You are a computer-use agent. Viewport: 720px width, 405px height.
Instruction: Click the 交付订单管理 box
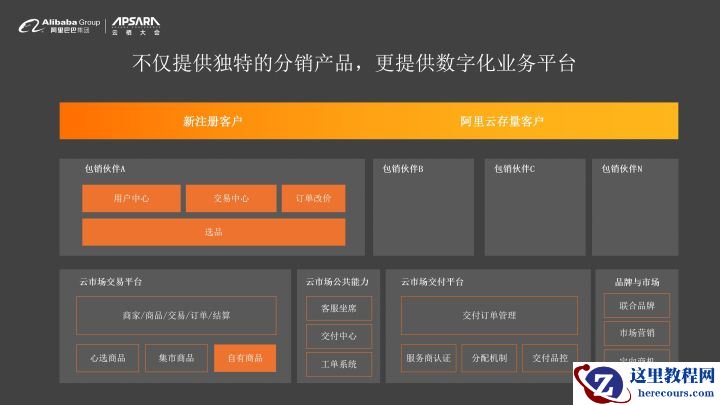click(489, 315)
